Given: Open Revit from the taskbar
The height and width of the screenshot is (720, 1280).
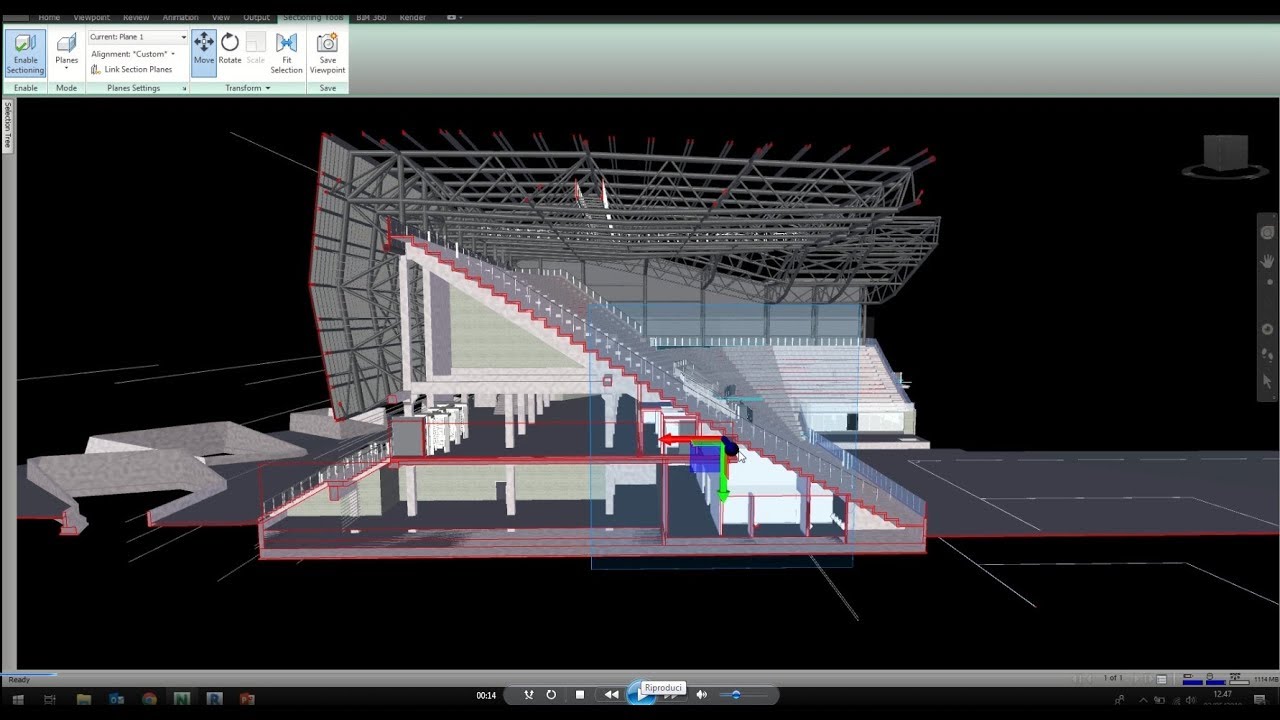Looking at the screenshot, I should click(214, 699).
